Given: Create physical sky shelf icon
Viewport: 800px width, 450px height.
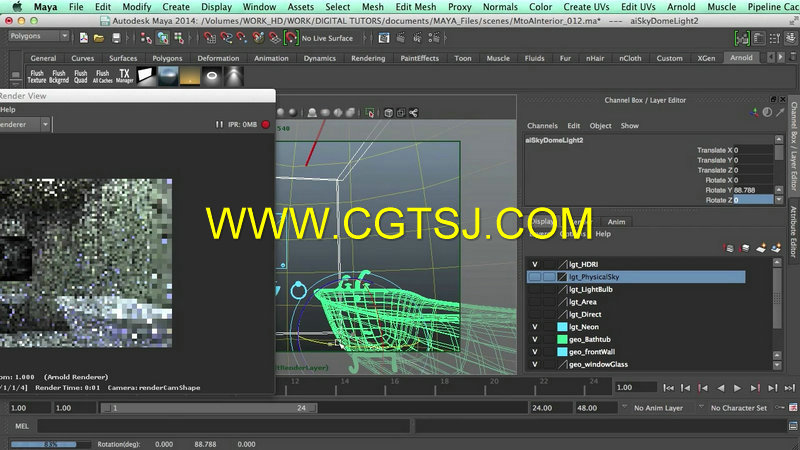Looking at the screenshot, I should [x=190, y=77].
